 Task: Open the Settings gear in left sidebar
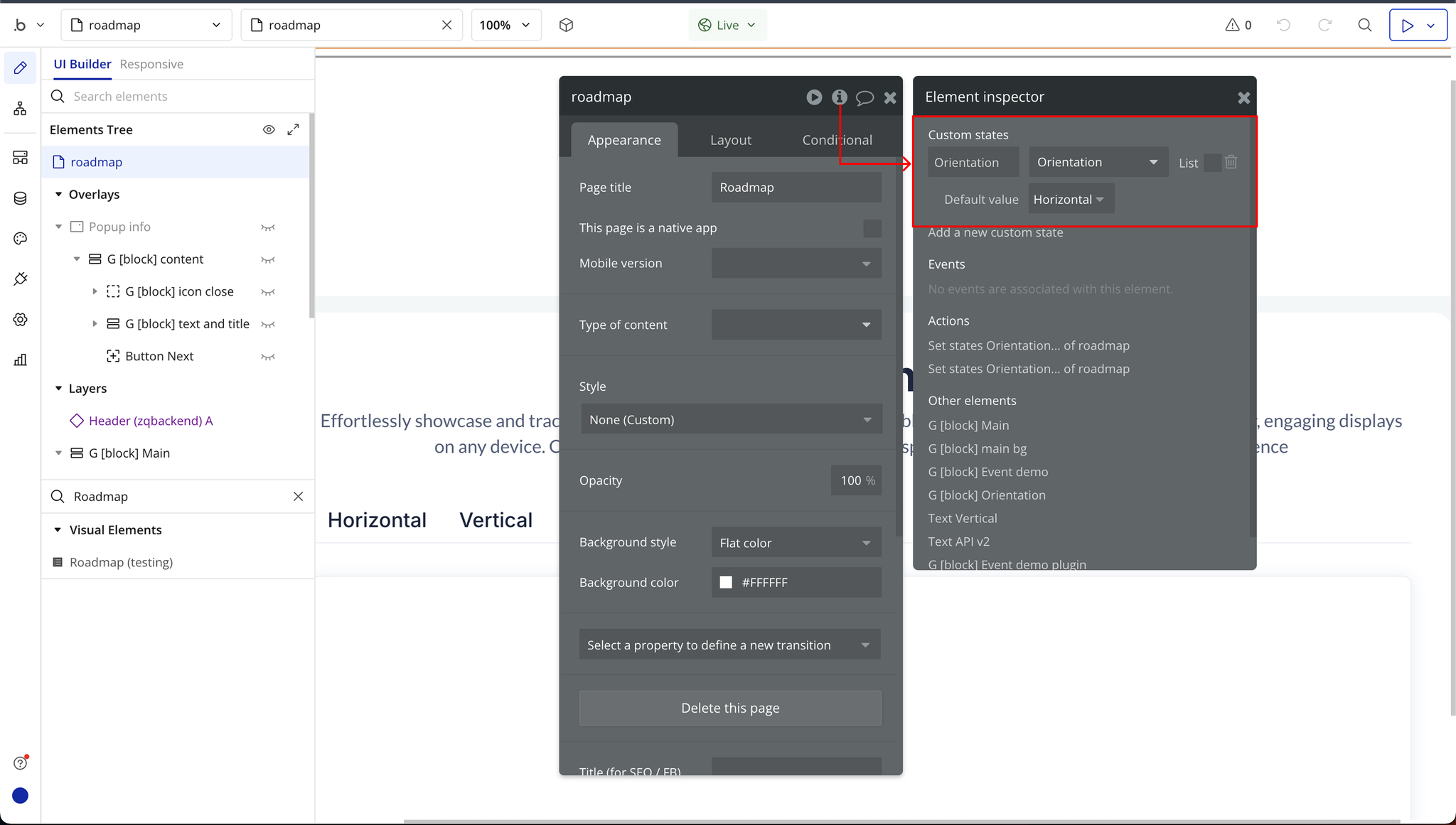point(20,319)
